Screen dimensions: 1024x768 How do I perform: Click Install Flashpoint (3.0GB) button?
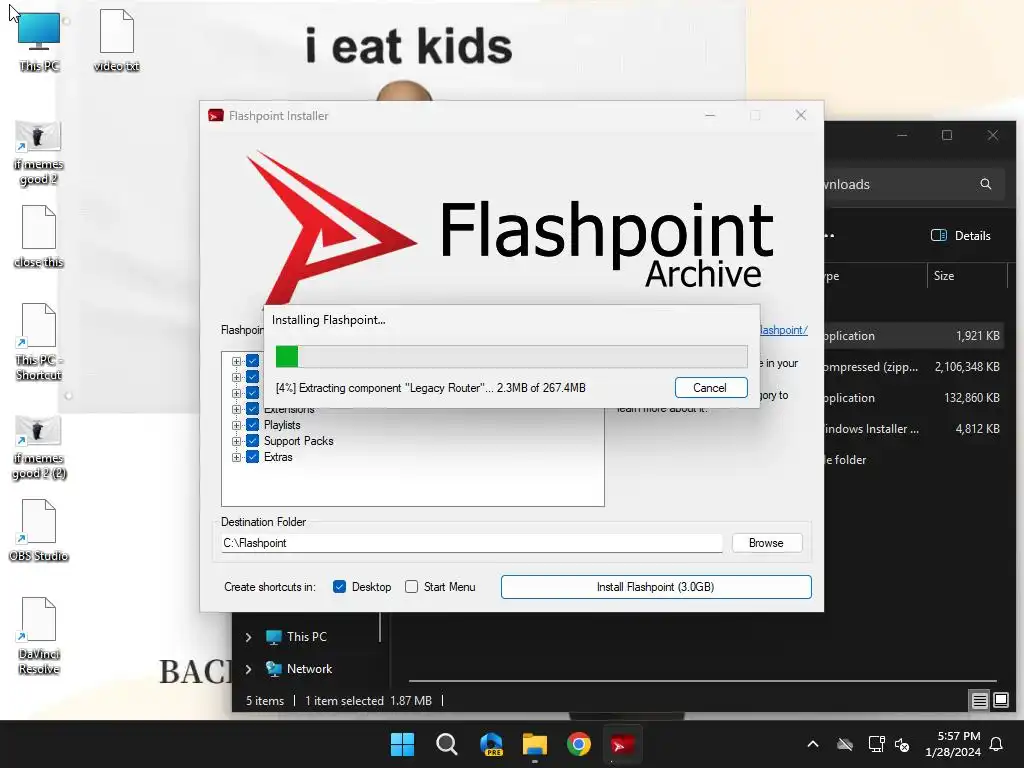(656, 586)
